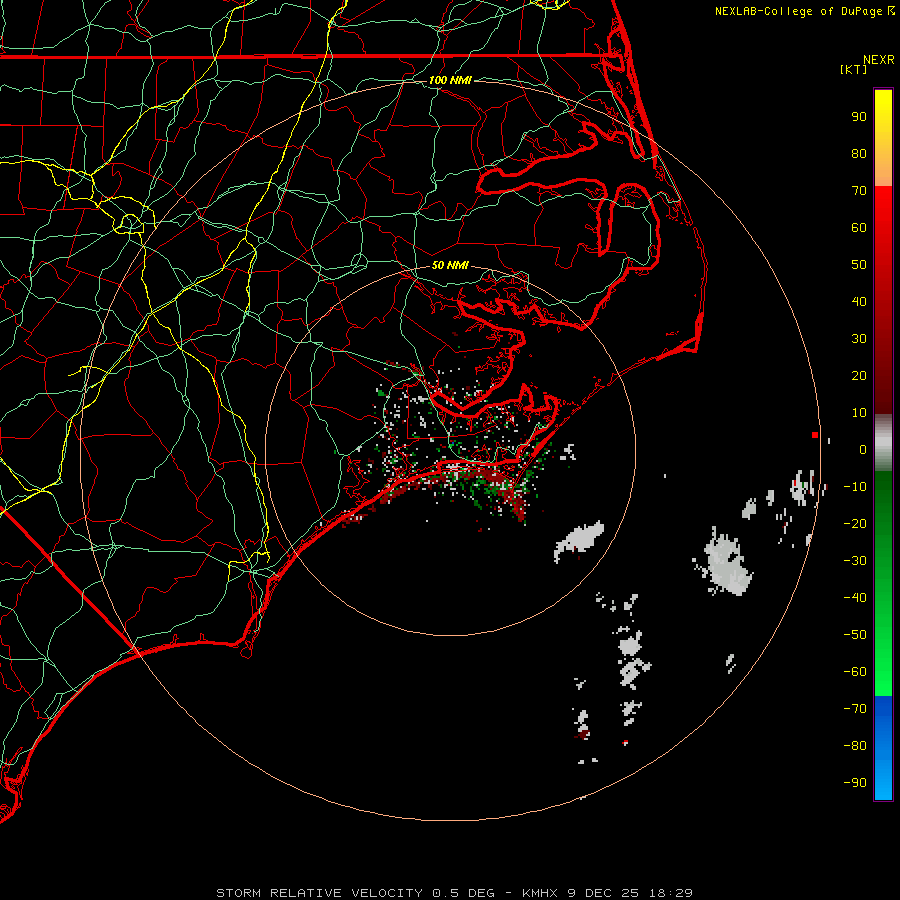
Task: Click the 10 value on velocity scale
Action: coord(859,413)
